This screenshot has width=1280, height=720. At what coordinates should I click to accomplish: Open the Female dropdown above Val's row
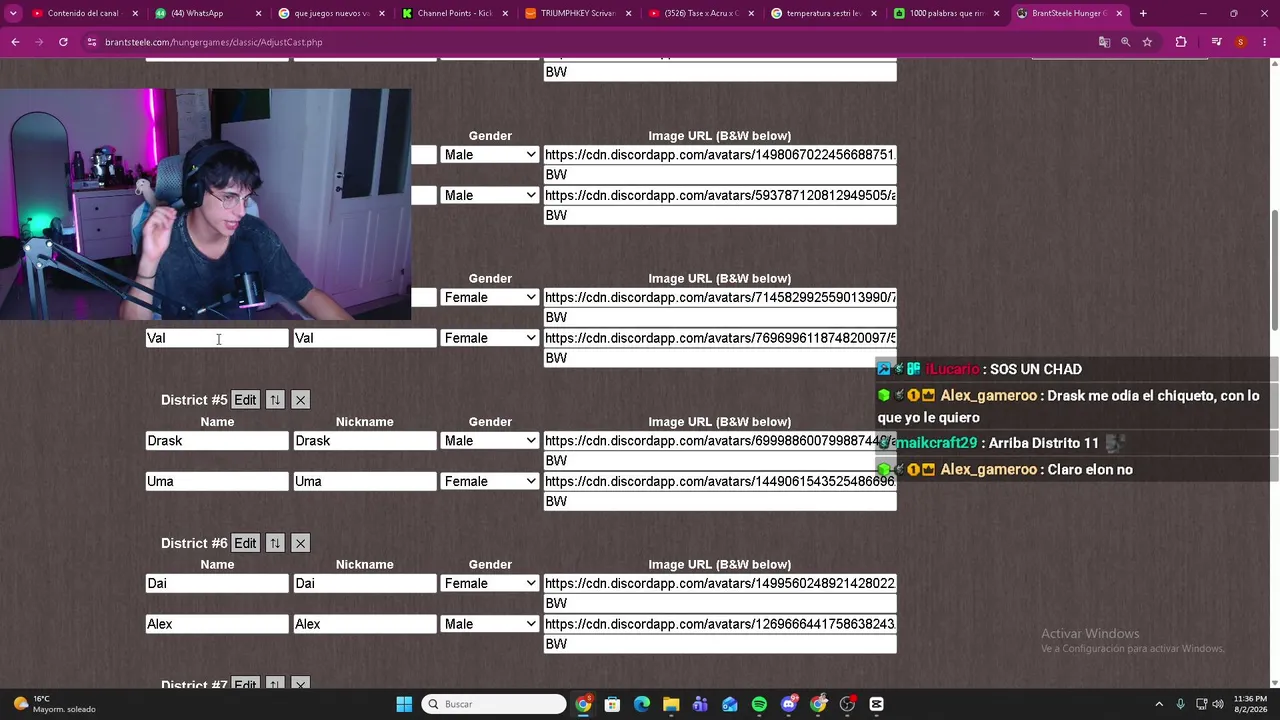point(490,297)
